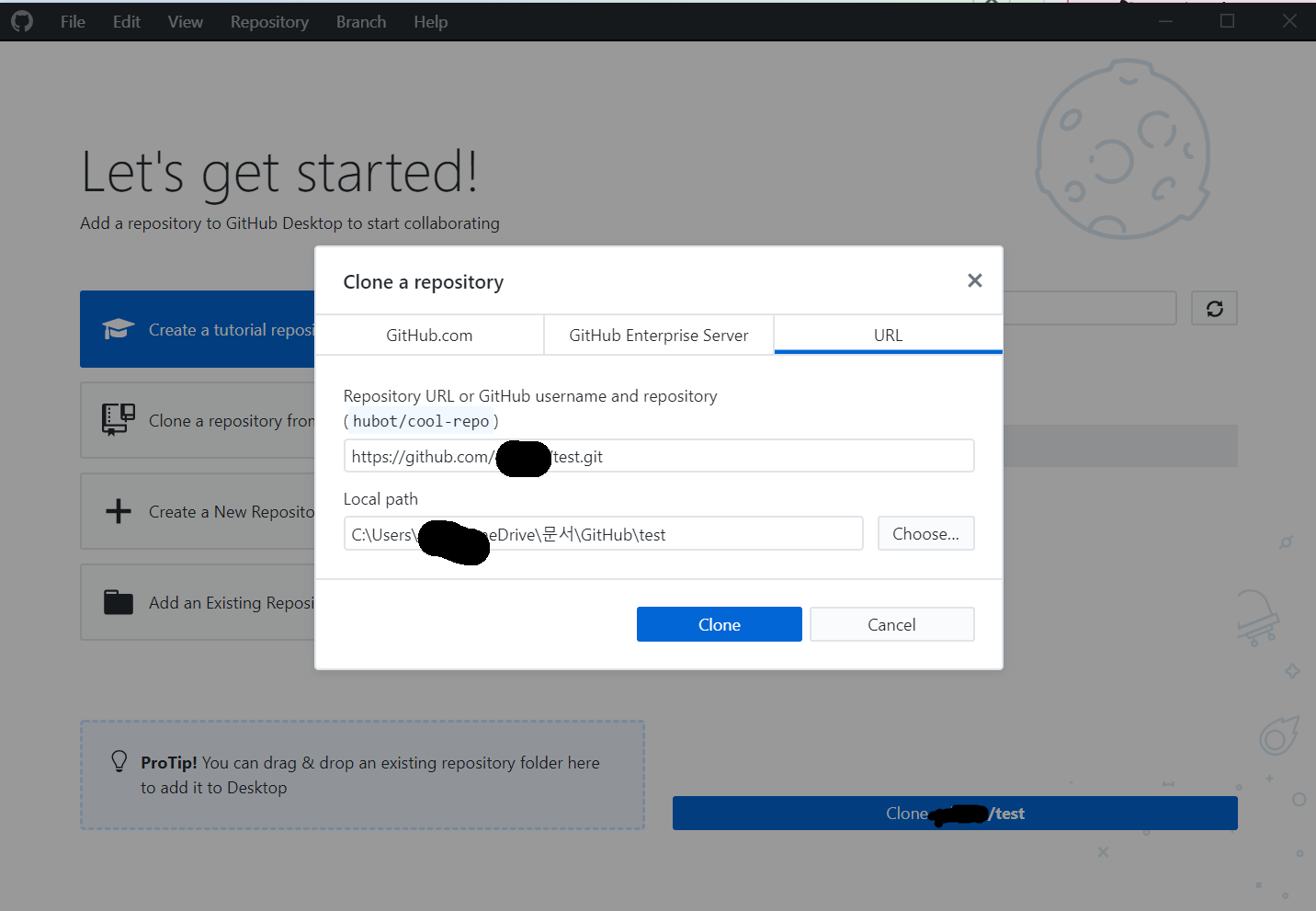This screenshot has height=911, width=1316.
Task: Open the File menu
Action: (x=73, y=22)
